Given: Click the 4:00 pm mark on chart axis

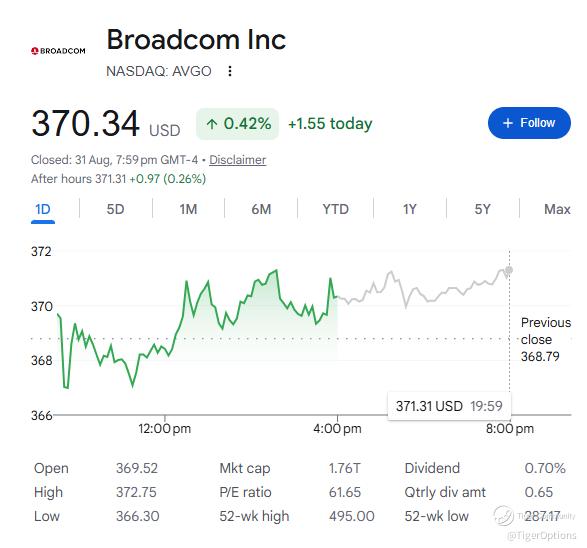Looking at the screenshot, I should click(337, 429).
